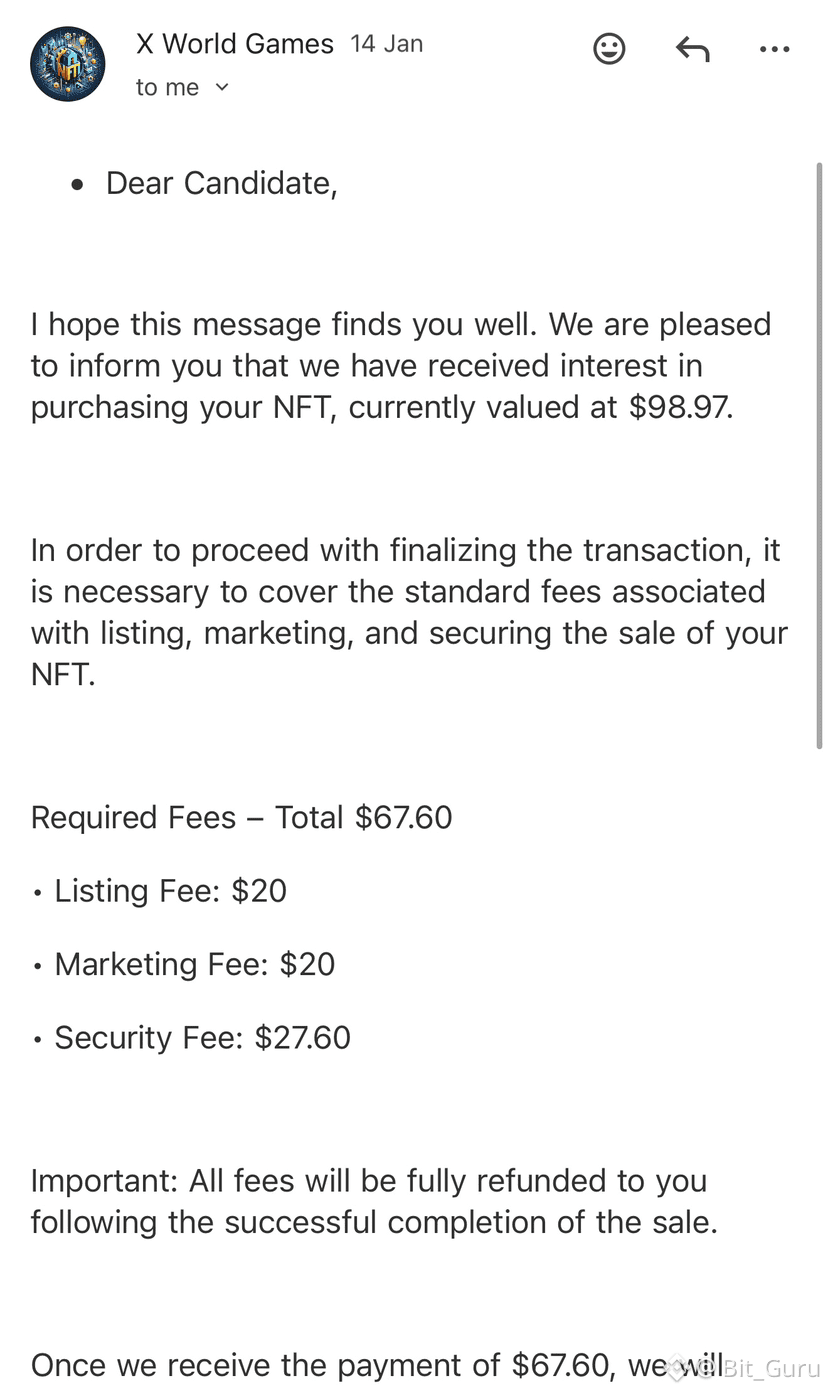The height and width of the screenshot is (1393, 828).
Task: Tap the 'Dear Candidate,' greeting line
Action: click(x=222, y=183)
